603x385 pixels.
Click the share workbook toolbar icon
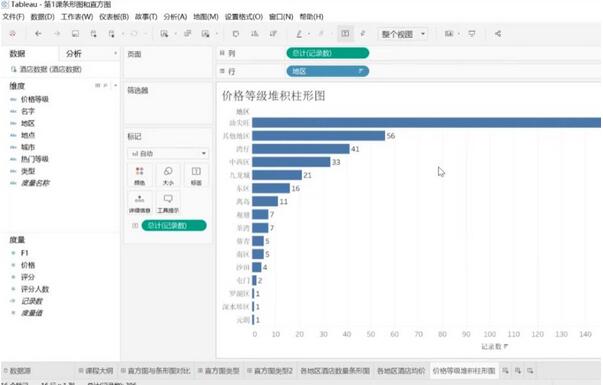tap(498, 34)
